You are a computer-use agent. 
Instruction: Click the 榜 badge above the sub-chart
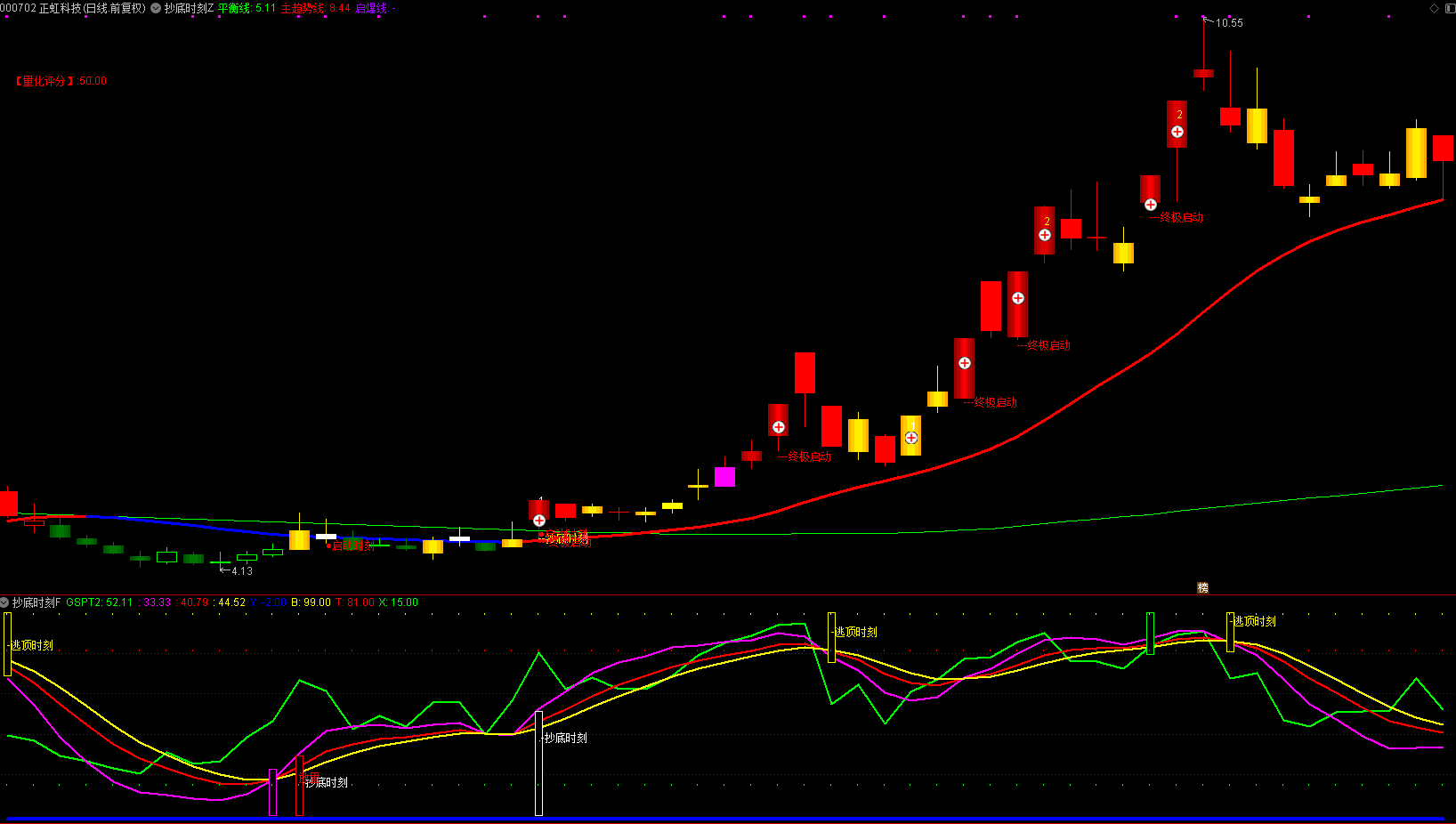point(1202,587)
